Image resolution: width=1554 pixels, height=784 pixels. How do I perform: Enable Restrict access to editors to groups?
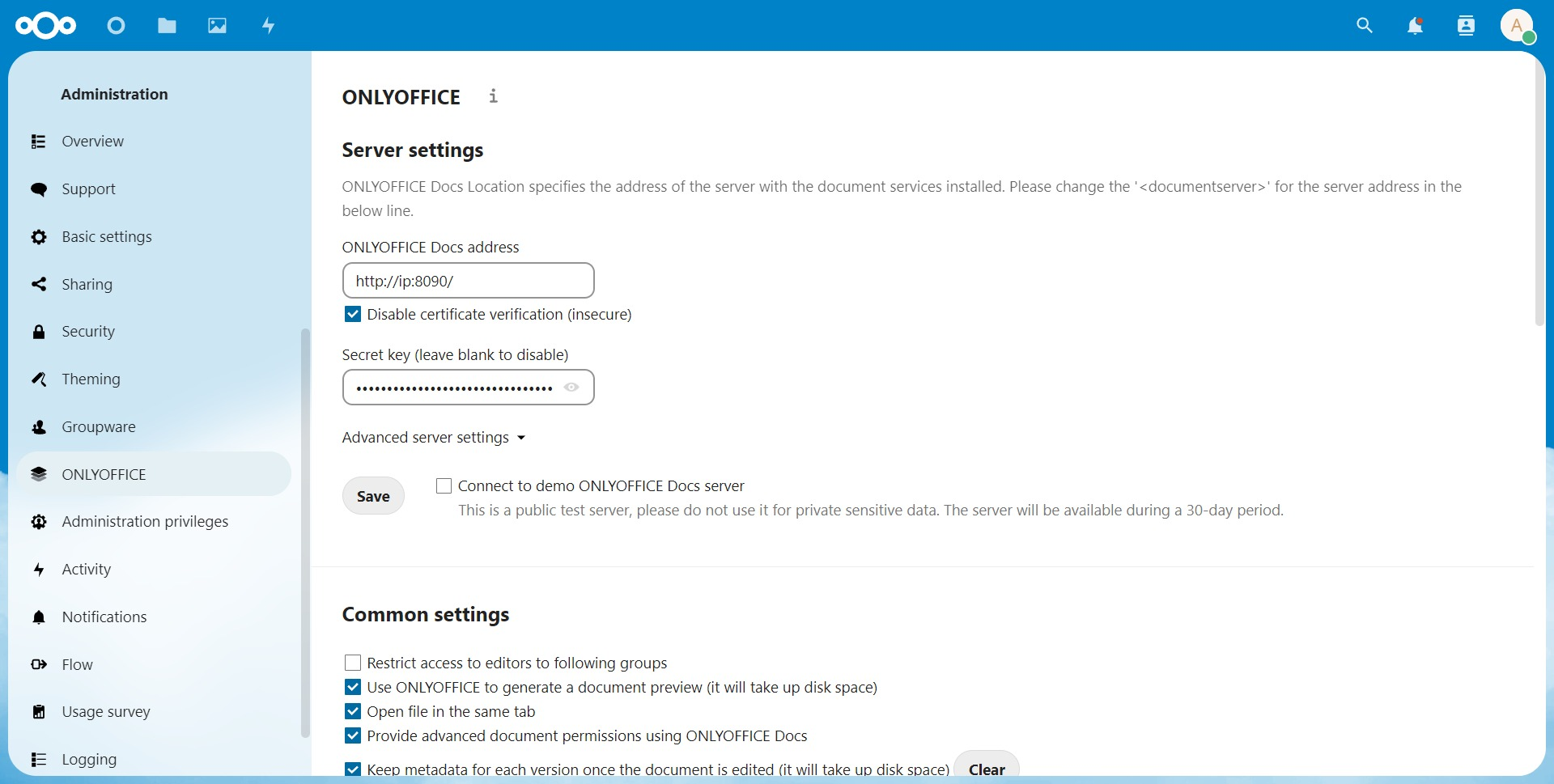click(x=352, y=663)
